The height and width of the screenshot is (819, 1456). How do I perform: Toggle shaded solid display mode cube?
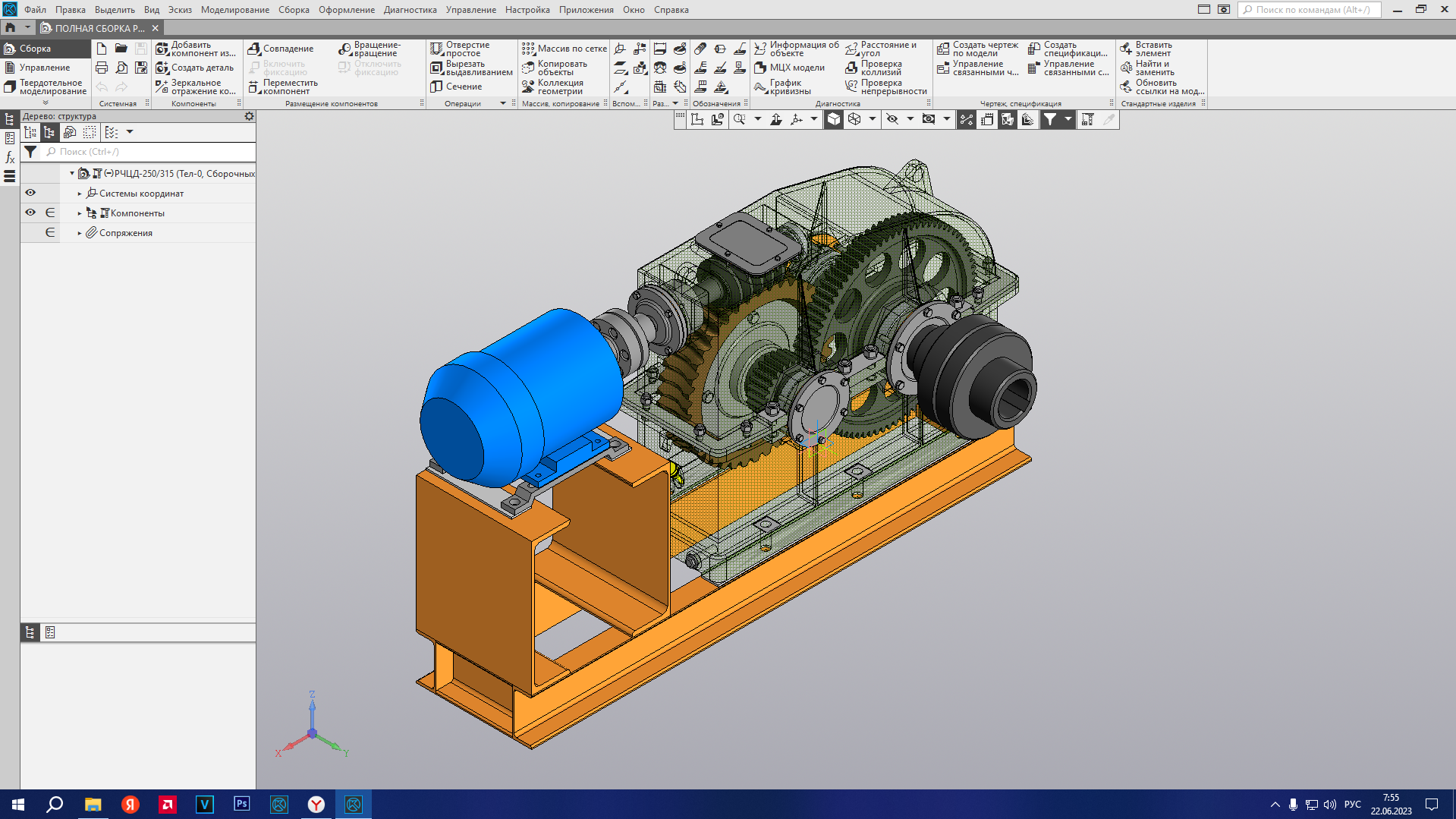tap(834, 119)
